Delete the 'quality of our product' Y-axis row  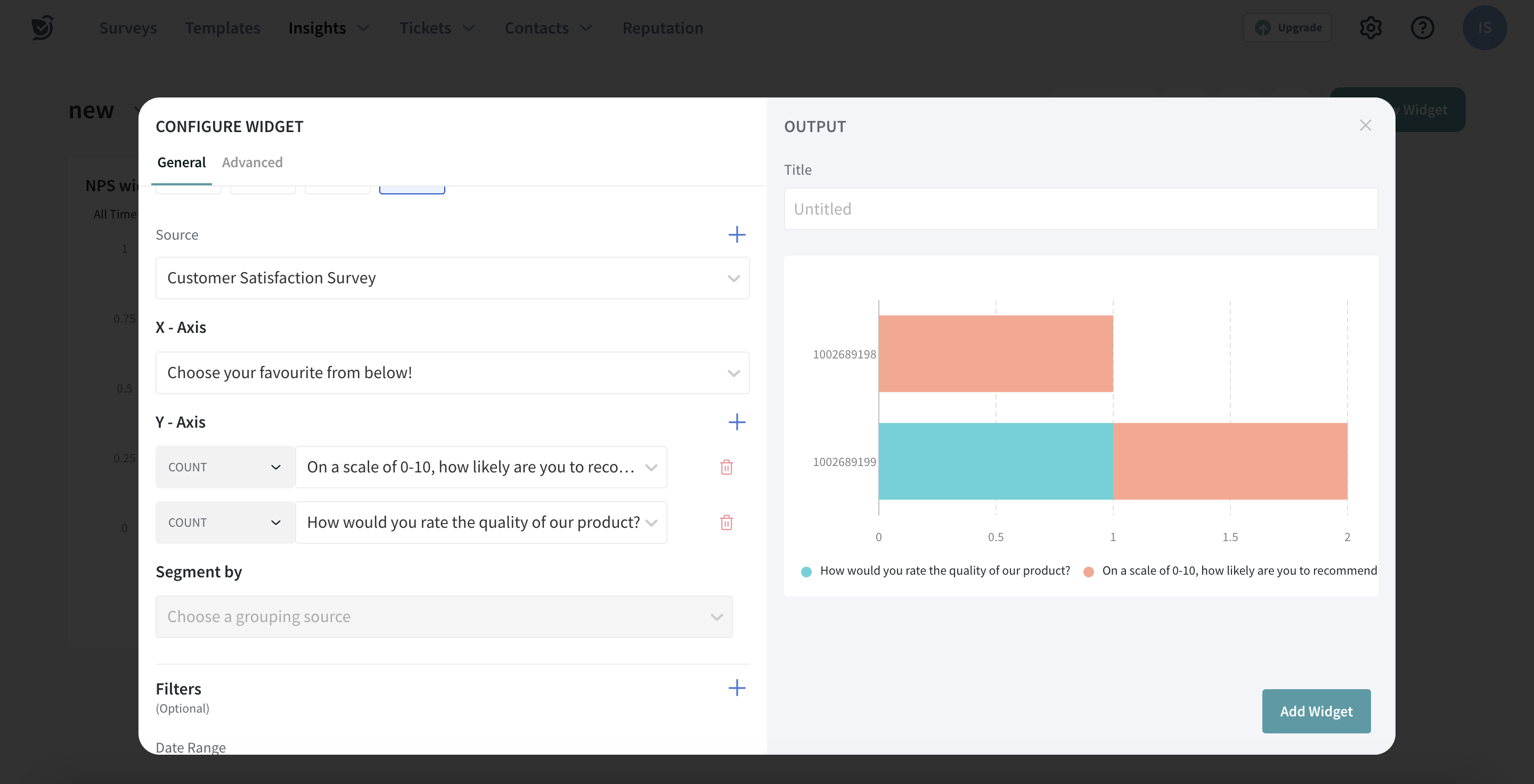pos(726,522)
